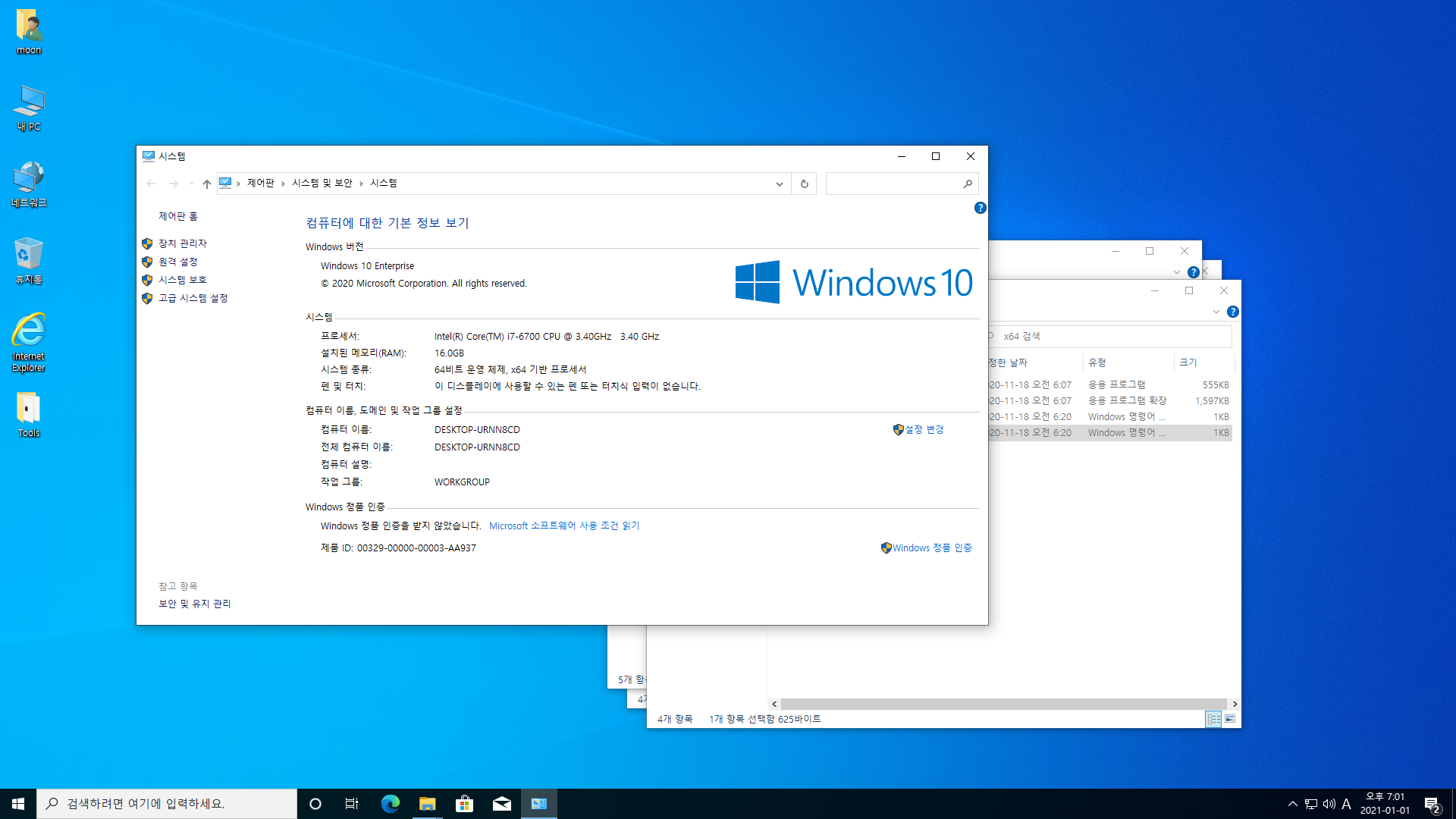Go up one level with up arrow
Viewport: 1456px width, 819px height.
pos(206,184)
